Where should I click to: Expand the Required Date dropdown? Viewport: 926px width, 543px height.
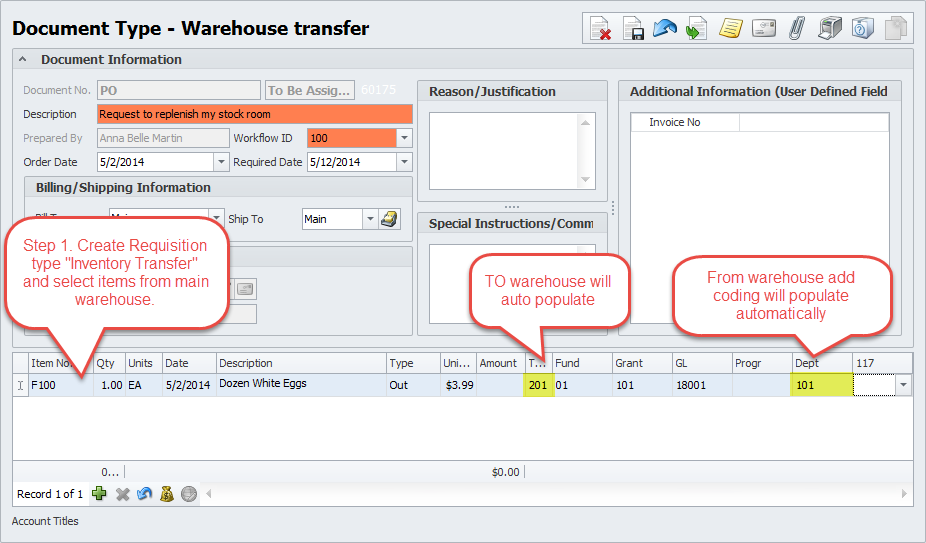(x=404, y=162)
